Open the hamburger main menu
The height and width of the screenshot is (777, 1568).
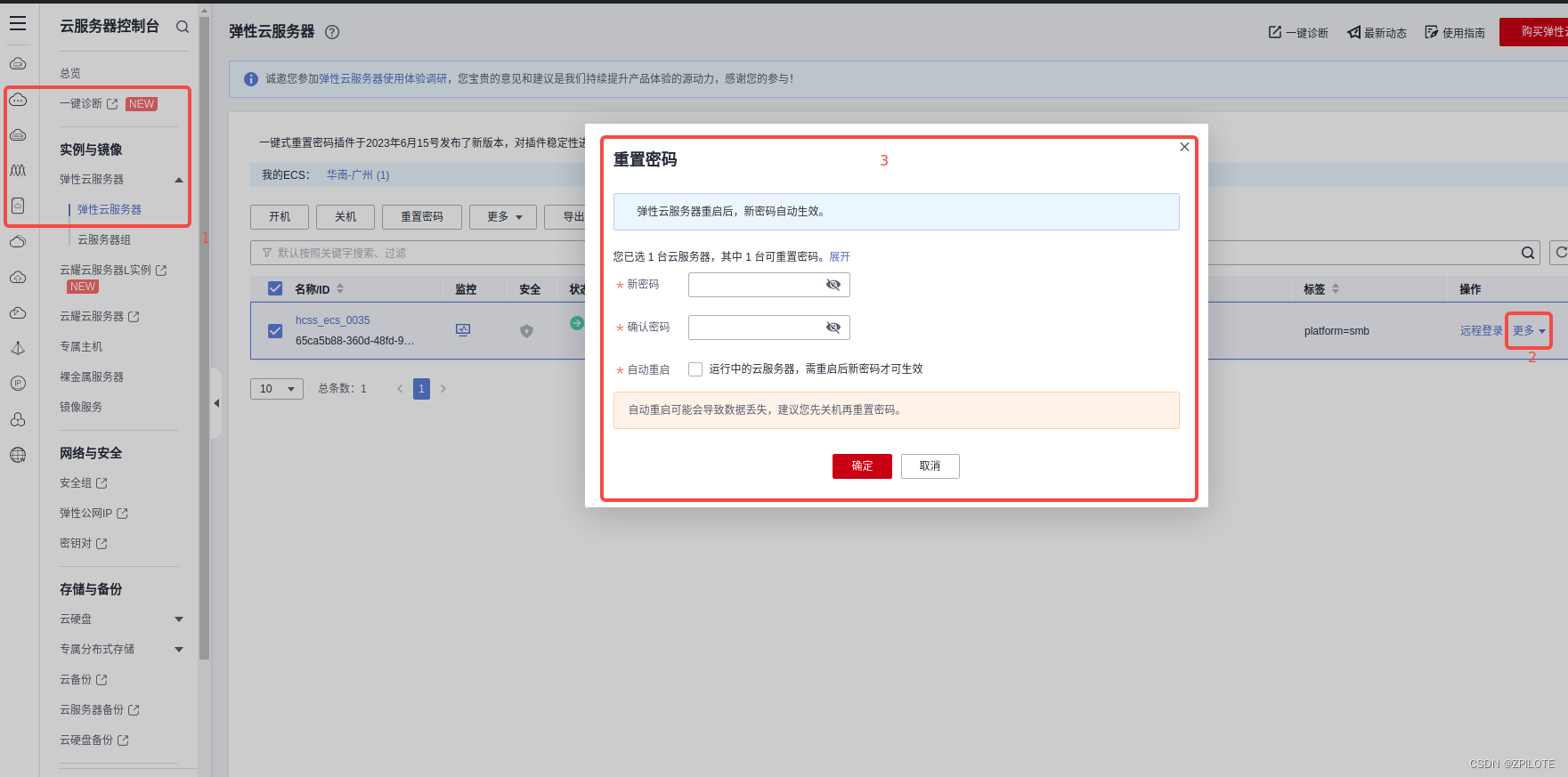[18, 23]
